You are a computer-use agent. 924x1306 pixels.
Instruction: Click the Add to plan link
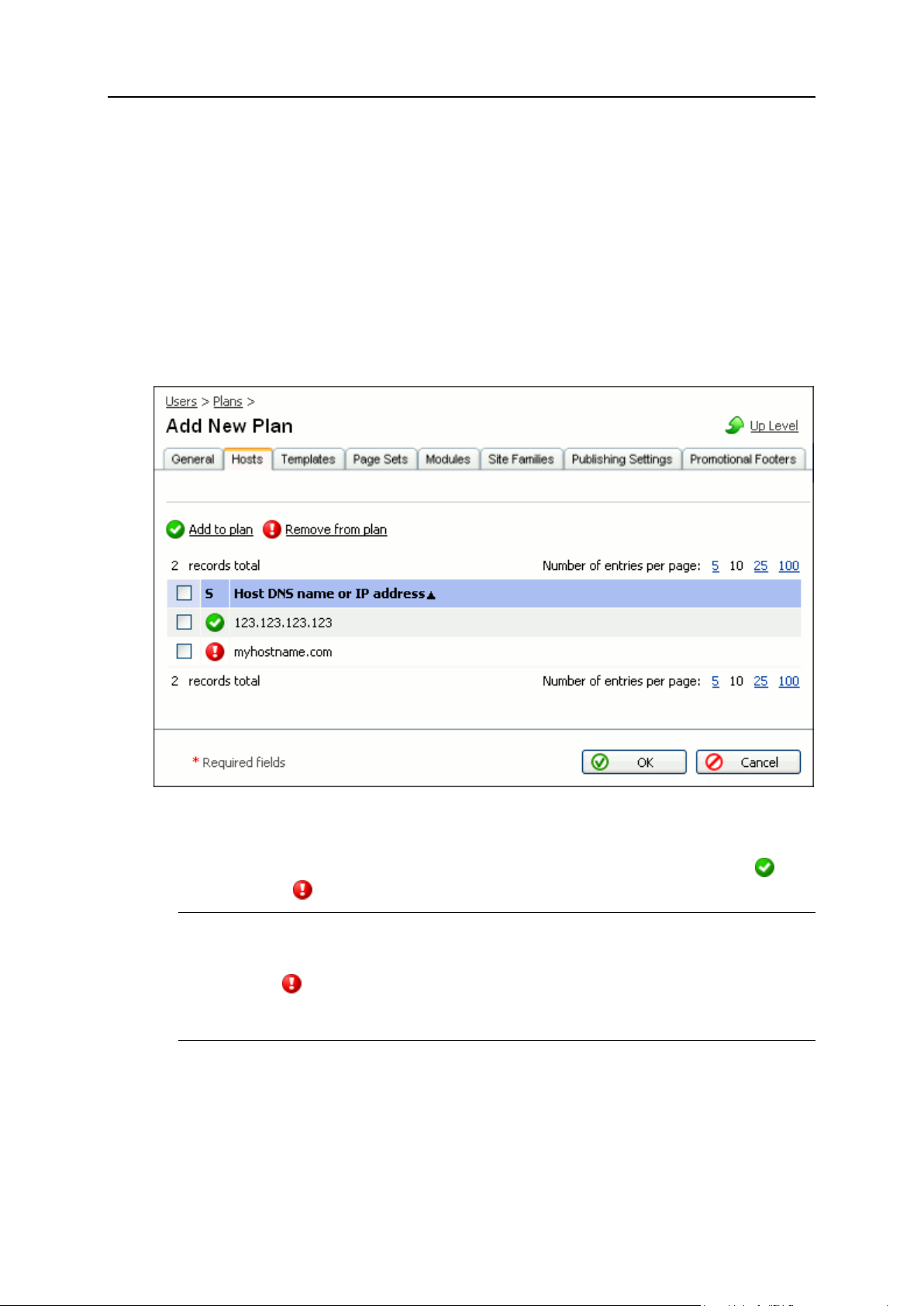pyautogui.click(x=221, y=530)
